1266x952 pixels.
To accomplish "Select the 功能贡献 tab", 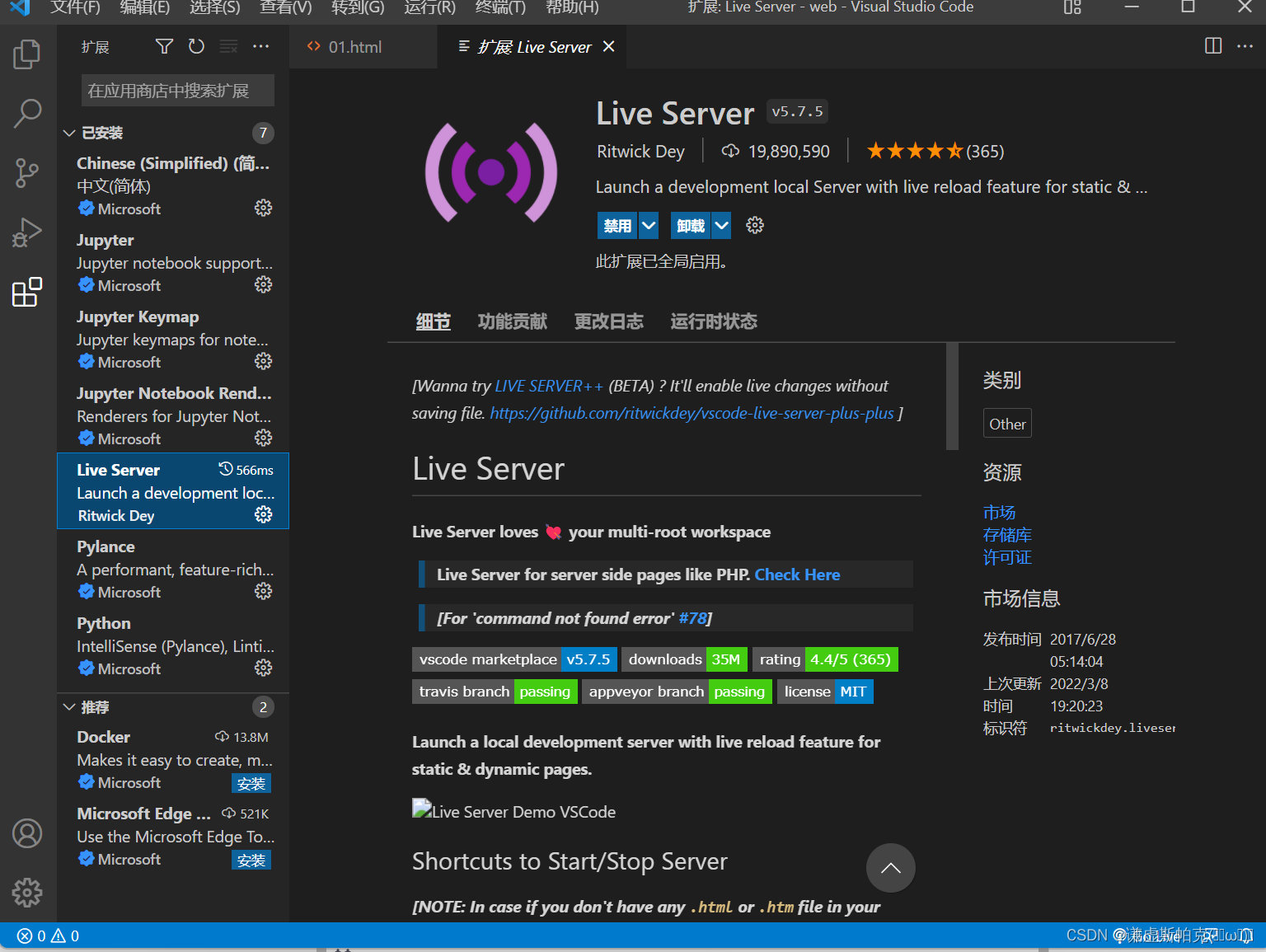I will pos(512,321).
